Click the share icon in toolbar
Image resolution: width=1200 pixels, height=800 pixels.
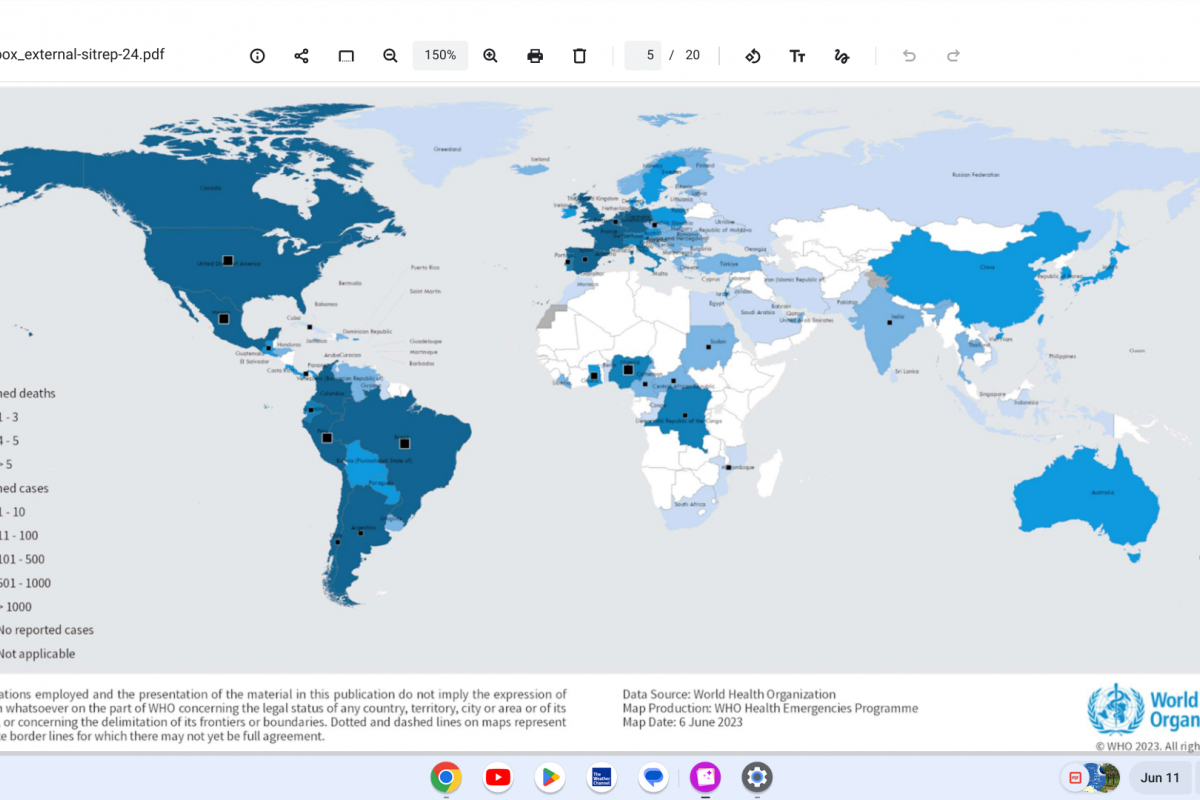pyautogui.click(x=301, y=56)
